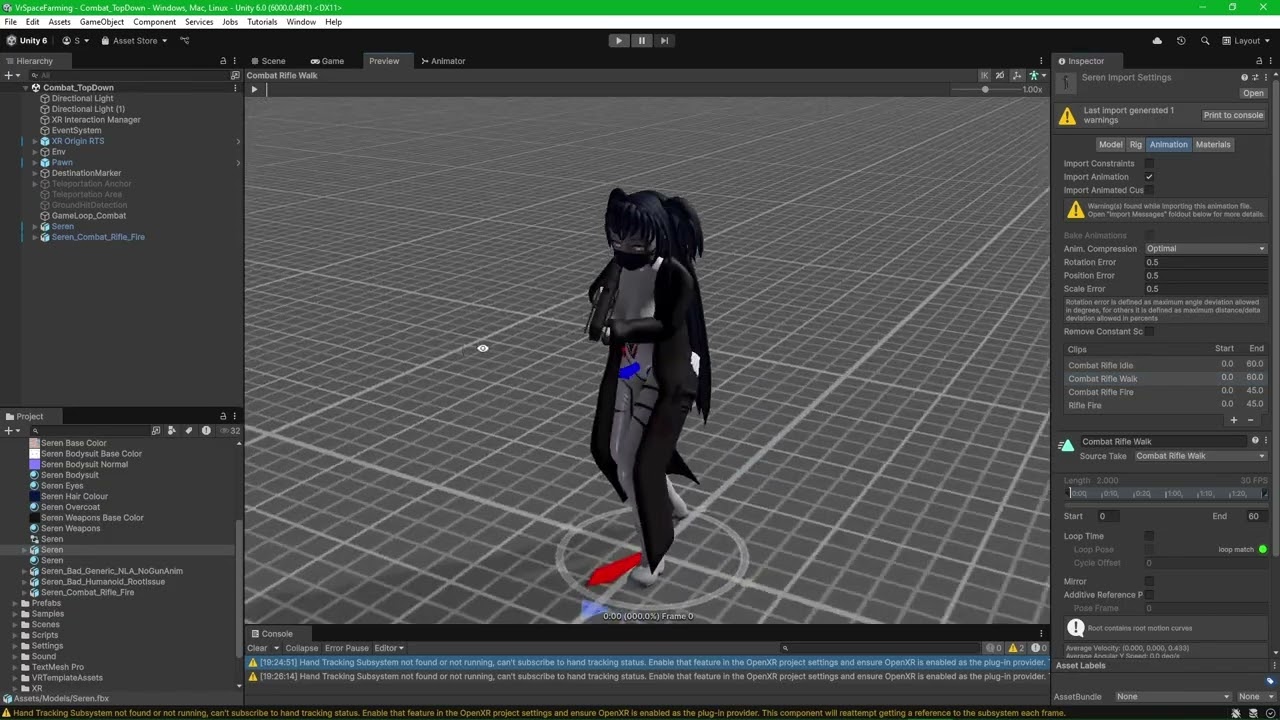The height and width of the screenshot is (720, 1280).
Task: Click the Play mode button
Action: pos(619,41)
